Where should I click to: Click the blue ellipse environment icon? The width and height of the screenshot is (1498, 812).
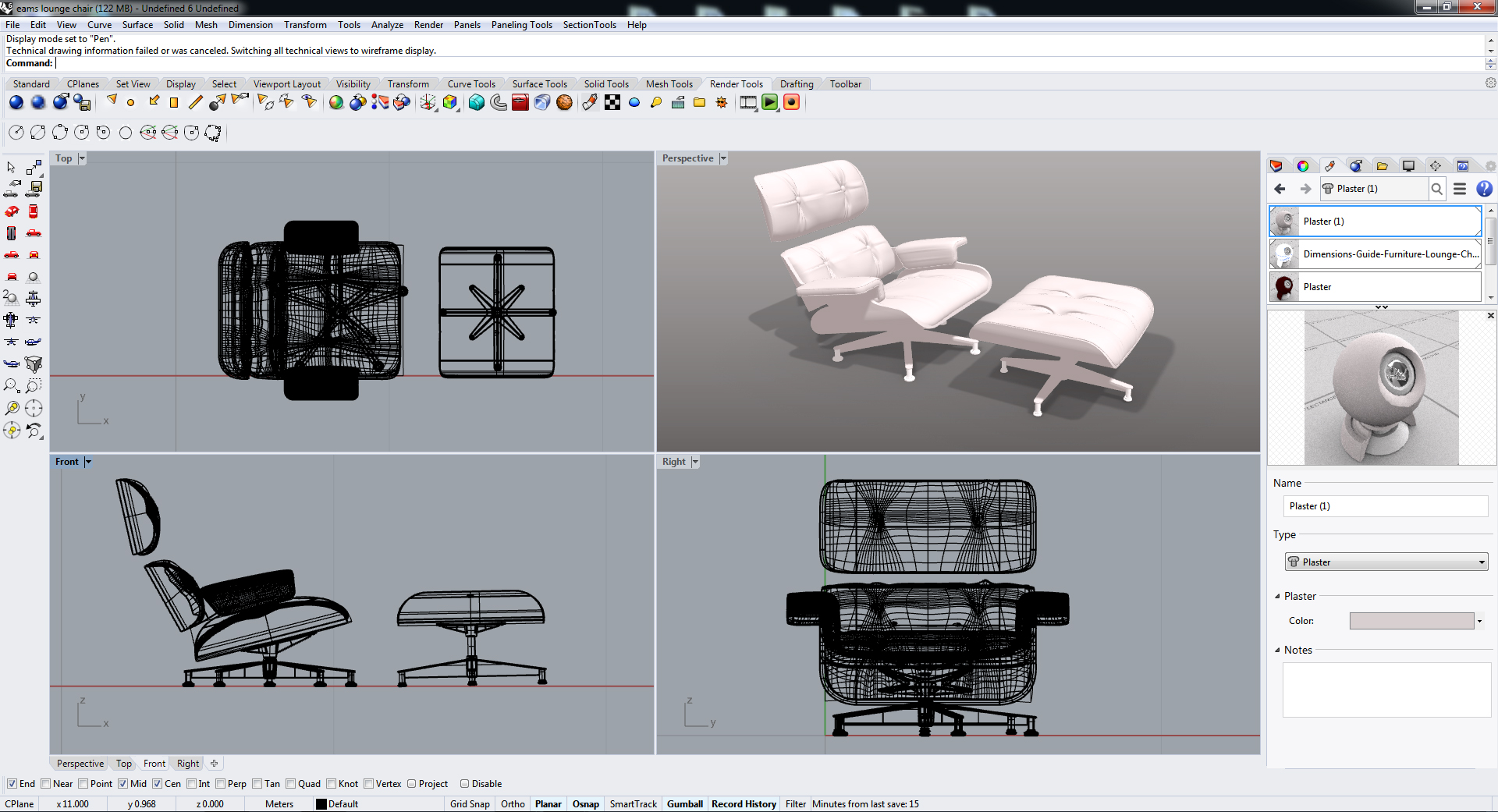coord(634,102)
